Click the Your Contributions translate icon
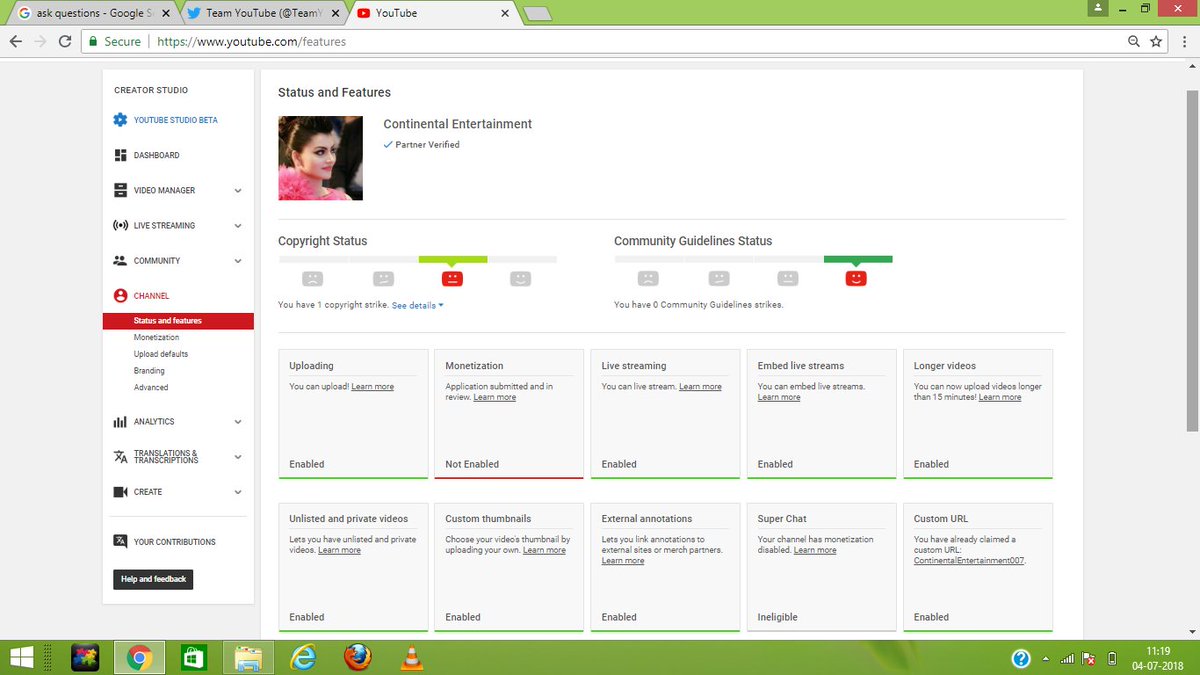Screen dimensions: 1200x675 pyautogui.click(x=120, y=541)
